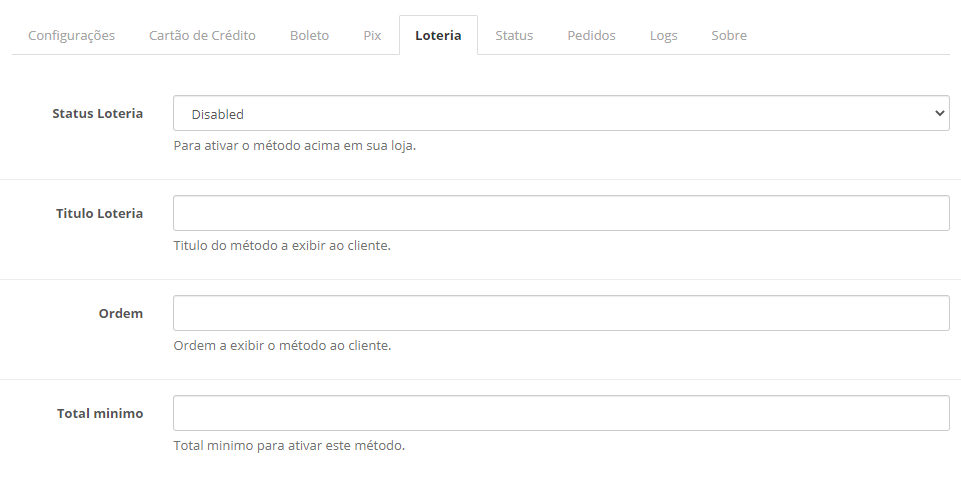Click the "Total minimo" field label
The height and width of the screenshot is (490, 961).
pos(100,413)
